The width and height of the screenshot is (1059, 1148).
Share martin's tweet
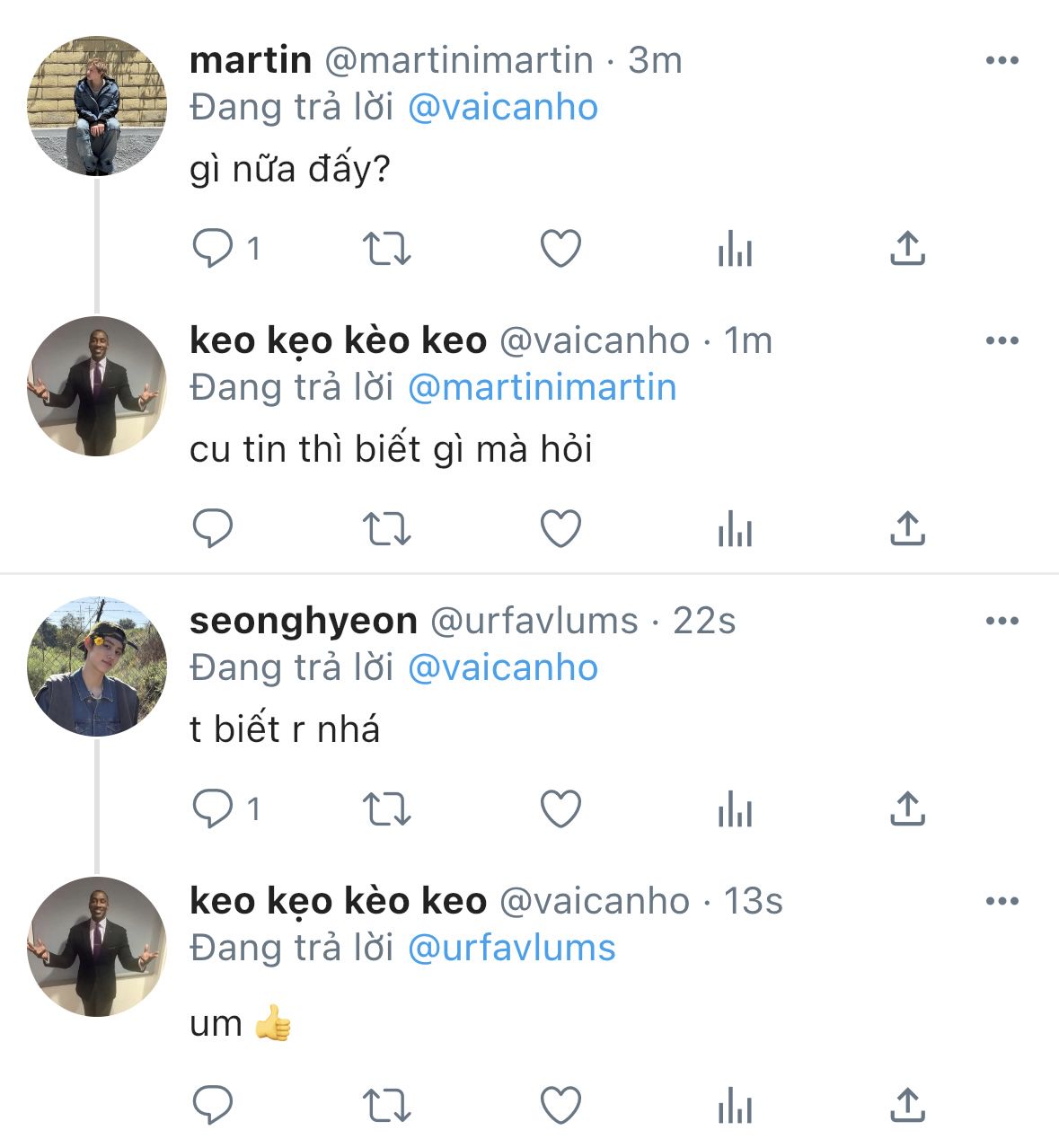pyautogui.click(x=907, y=249)
